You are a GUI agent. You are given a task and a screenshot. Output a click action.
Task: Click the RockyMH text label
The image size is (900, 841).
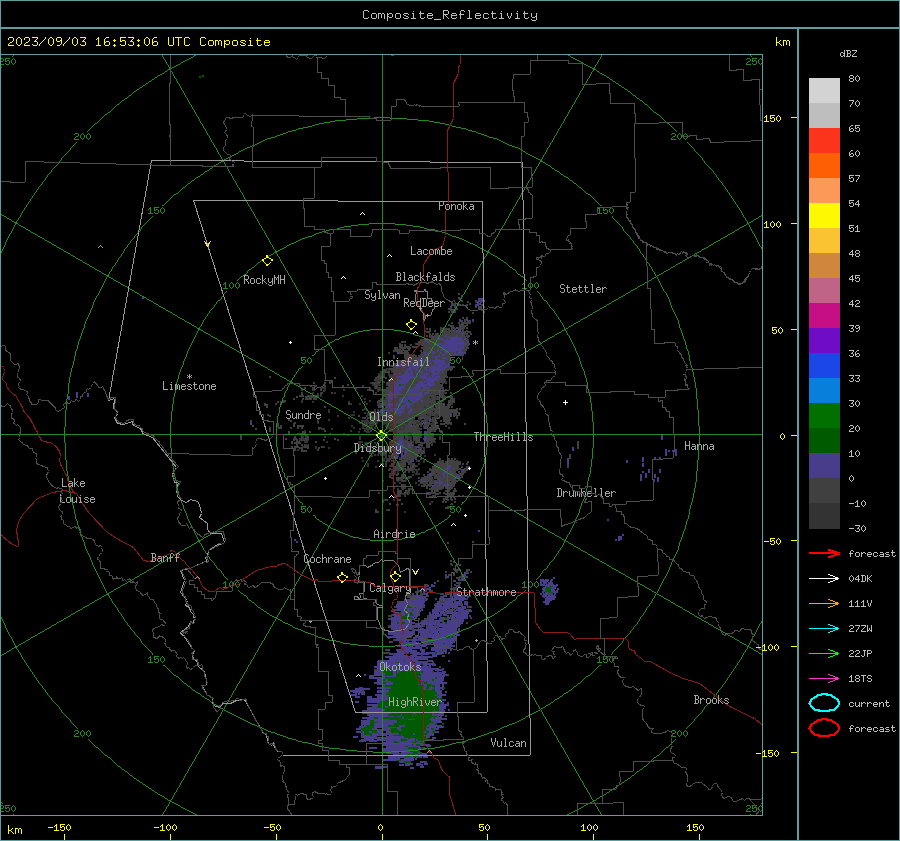(x=264, y=280)
